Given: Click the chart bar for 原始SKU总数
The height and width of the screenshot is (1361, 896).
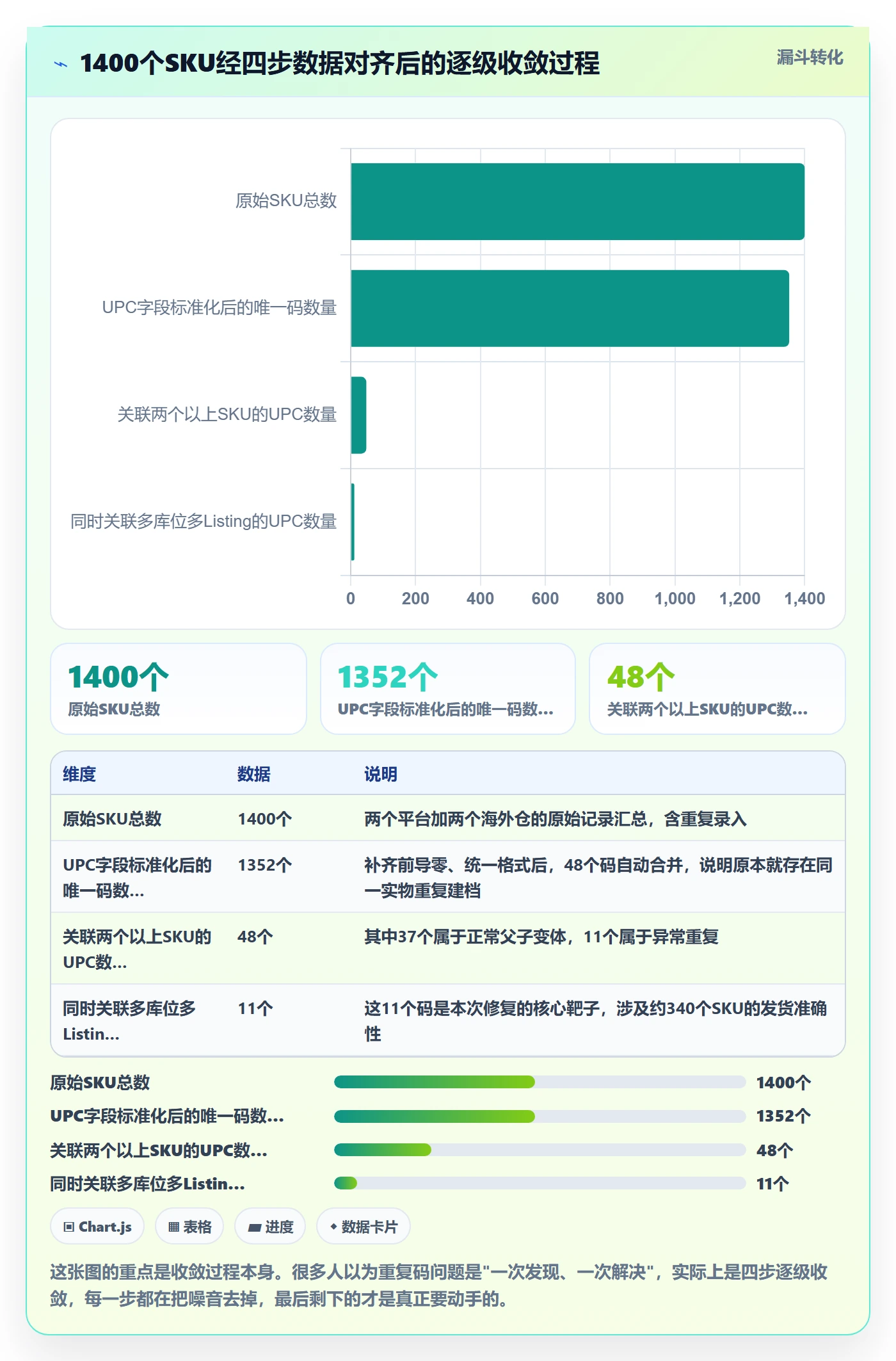Looking at the screenshot, I should (577, 202).
